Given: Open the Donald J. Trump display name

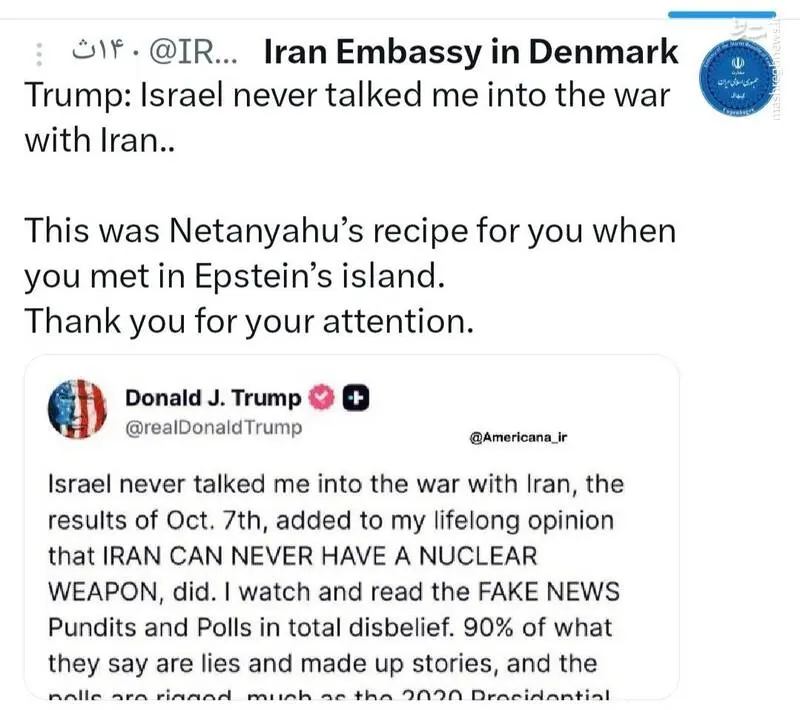Looking at the screenshot, I should [212, 398].
